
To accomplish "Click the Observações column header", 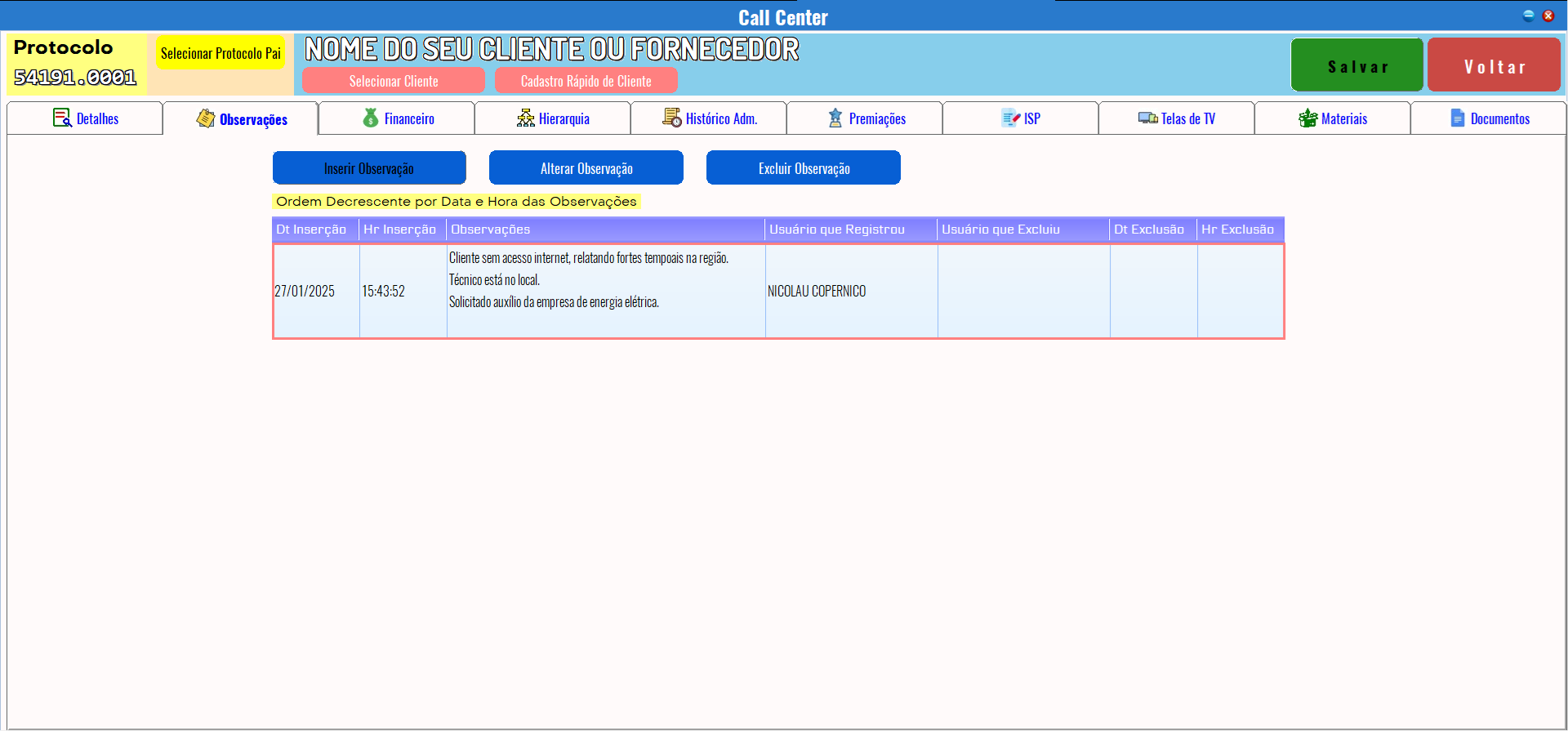I will 604,230.
